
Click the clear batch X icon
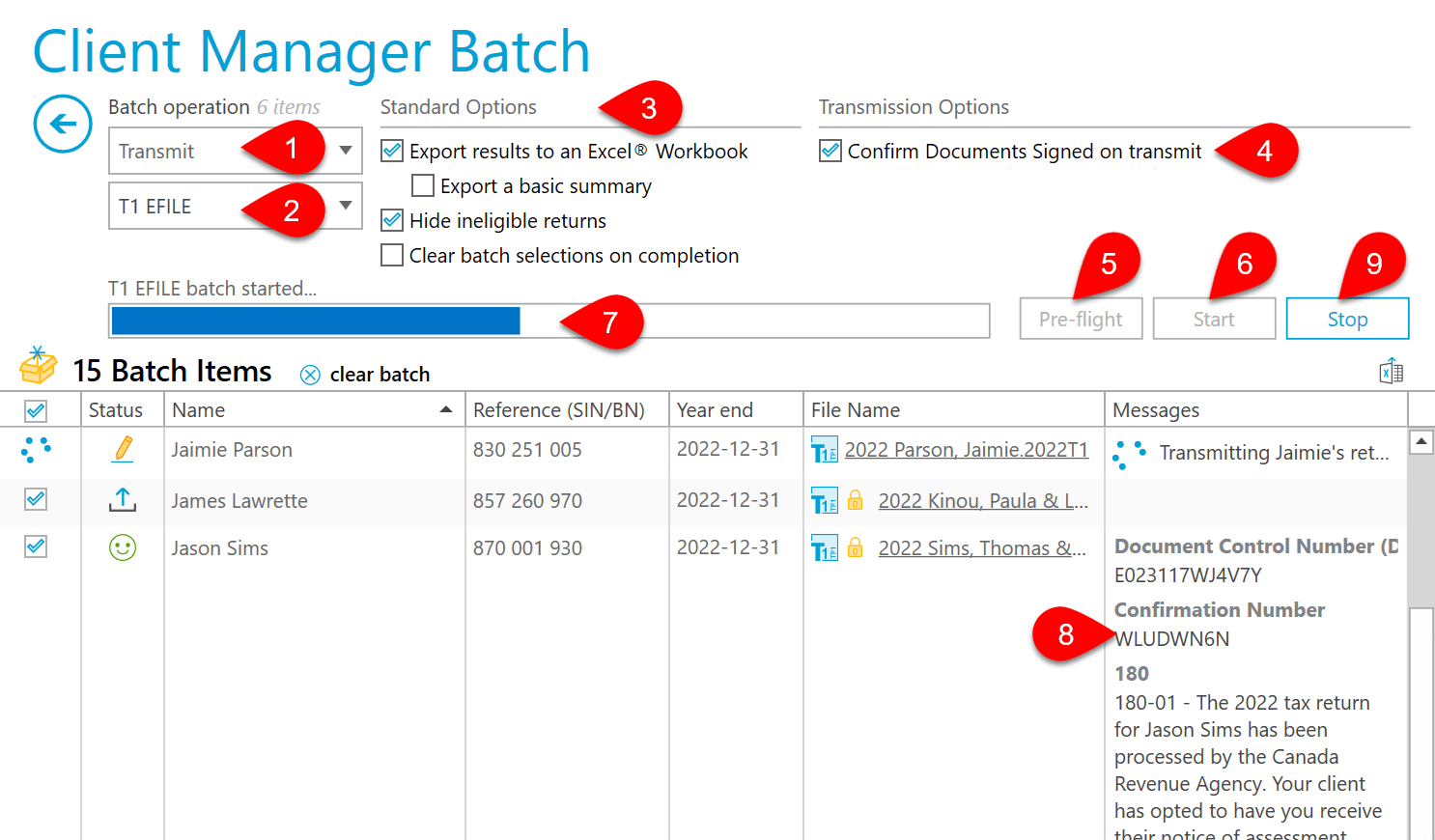click(310, 375)
